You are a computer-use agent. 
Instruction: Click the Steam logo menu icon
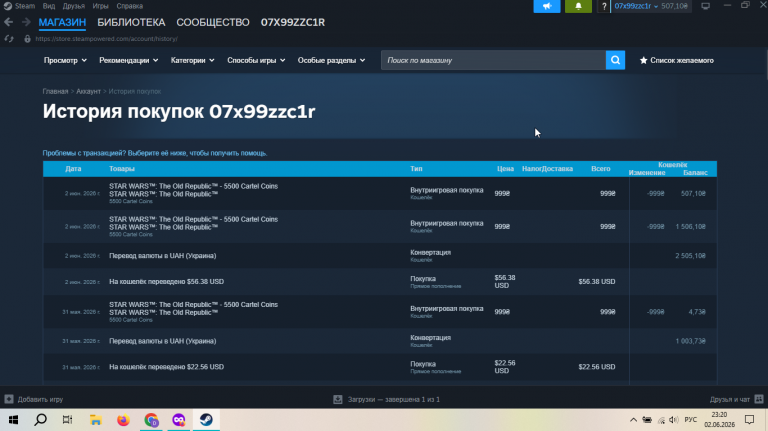(x=7, y=6)
